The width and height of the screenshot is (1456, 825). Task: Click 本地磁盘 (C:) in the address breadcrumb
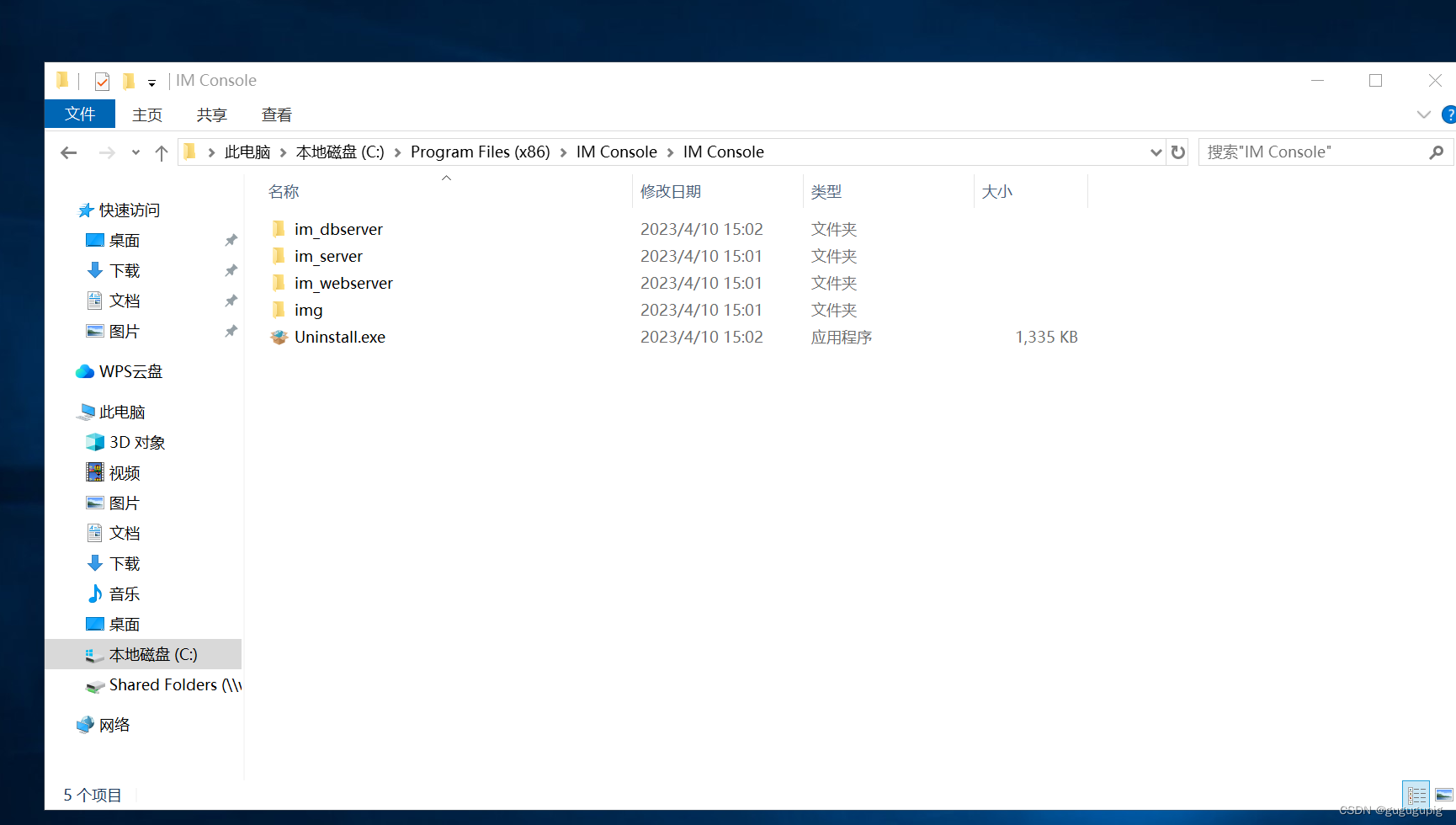340,152
